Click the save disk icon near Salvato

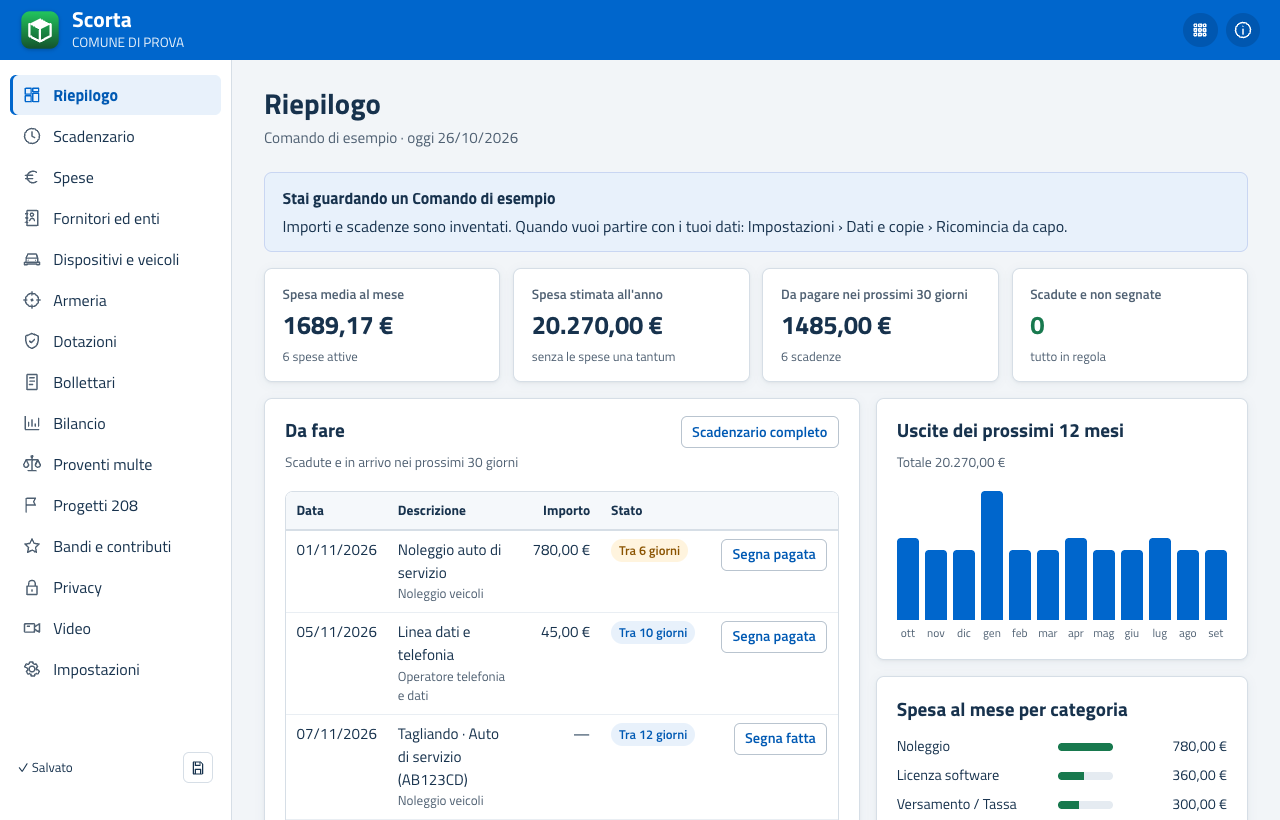[198, 768]
